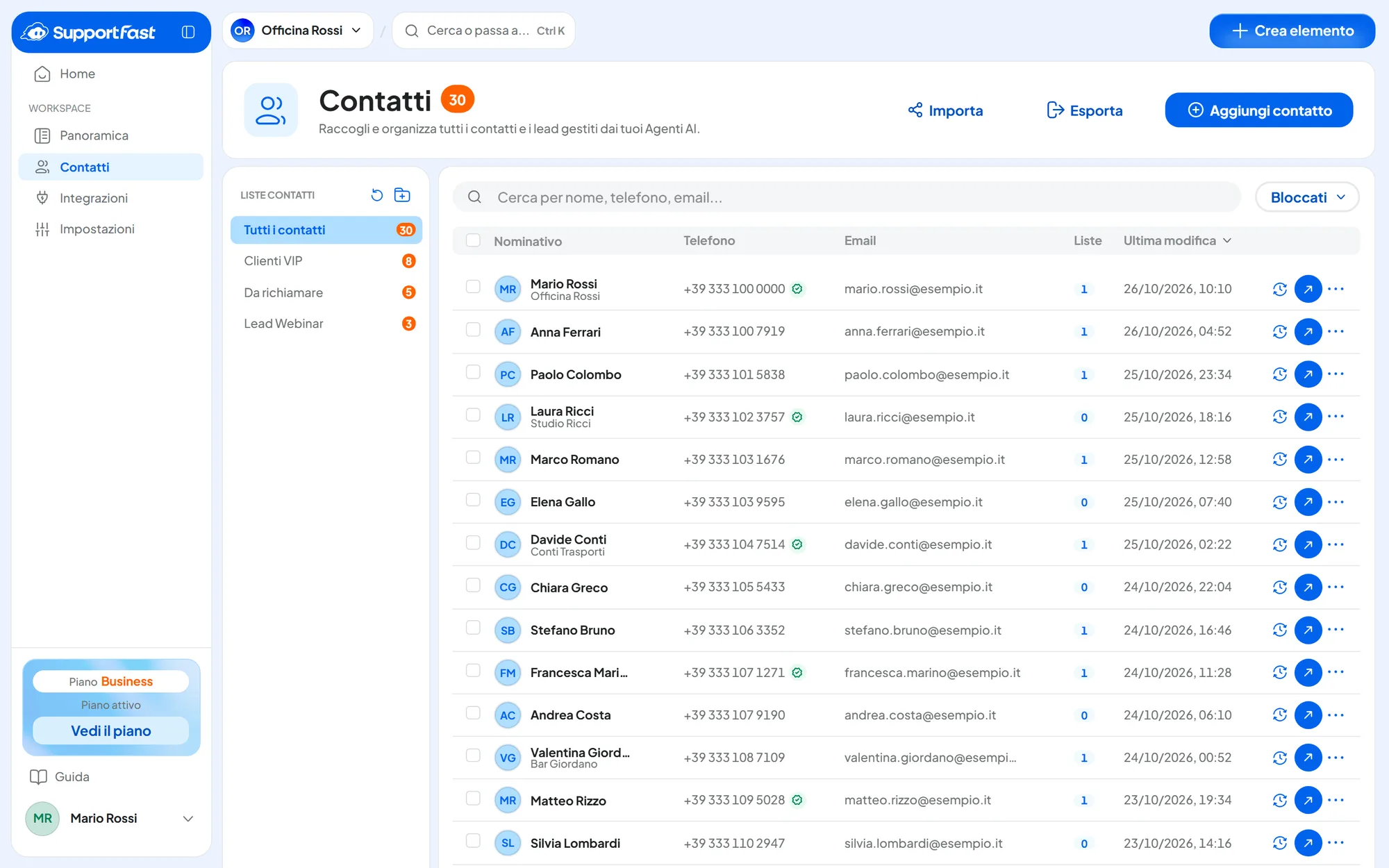Open Vedi il piano in the plan card
The height and width of the screenshot is (868, 1389).
point(111,731)
